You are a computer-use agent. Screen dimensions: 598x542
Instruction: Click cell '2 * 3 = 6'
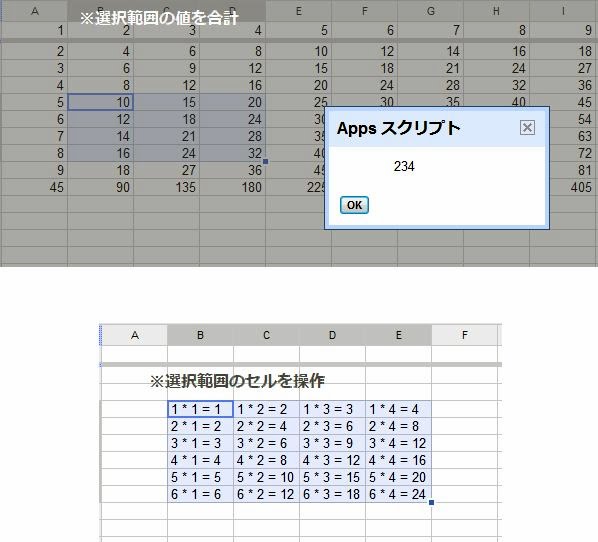point(332,426)
